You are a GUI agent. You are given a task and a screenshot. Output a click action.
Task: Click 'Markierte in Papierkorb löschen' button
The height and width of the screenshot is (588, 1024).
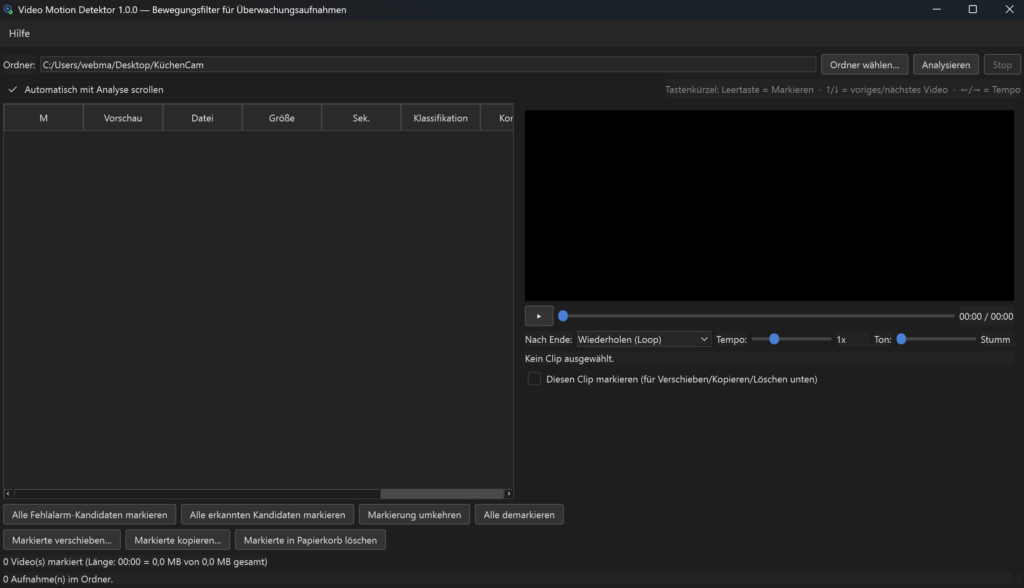[310, 540]
